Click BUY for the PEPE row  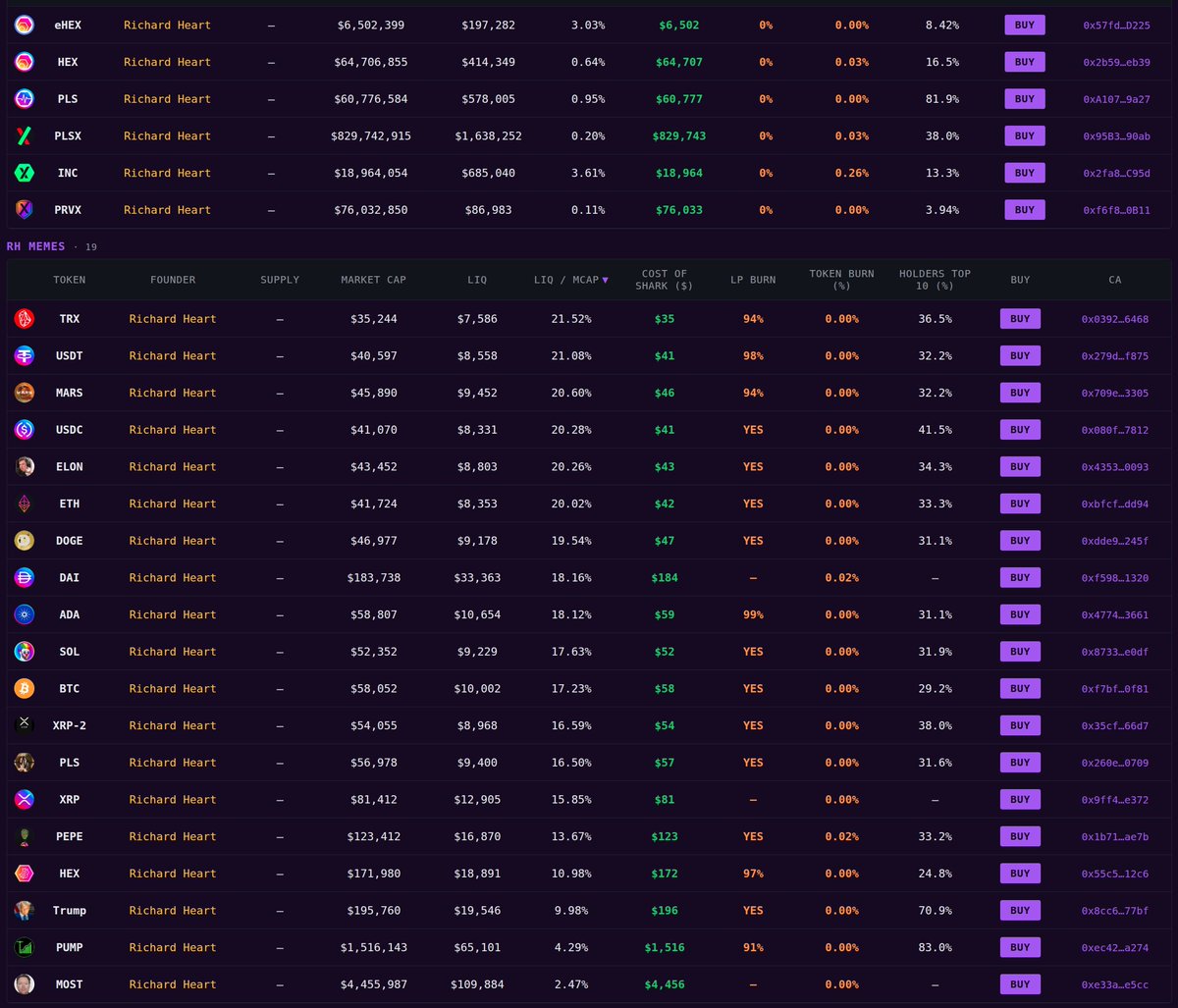pyautogui.click(x=1020, y=836)
